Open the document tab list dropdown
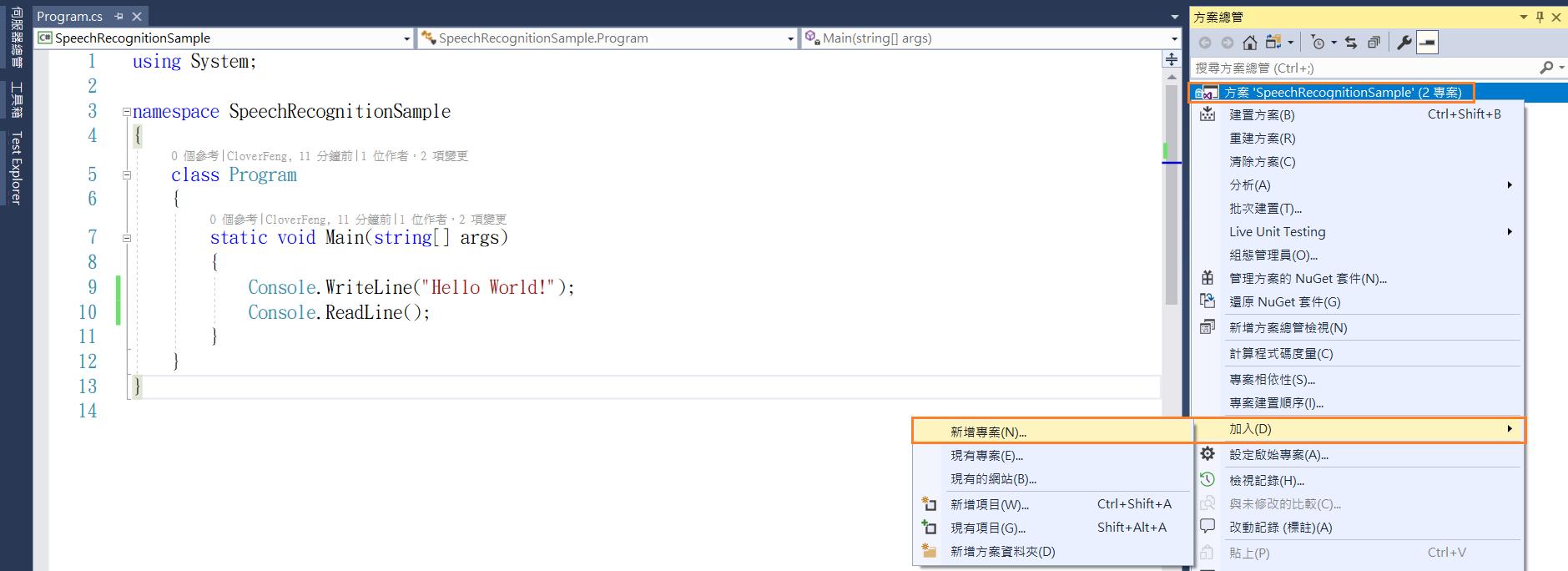The image size is (1568, 571). pyautogui.click(x=1174, y=17)
